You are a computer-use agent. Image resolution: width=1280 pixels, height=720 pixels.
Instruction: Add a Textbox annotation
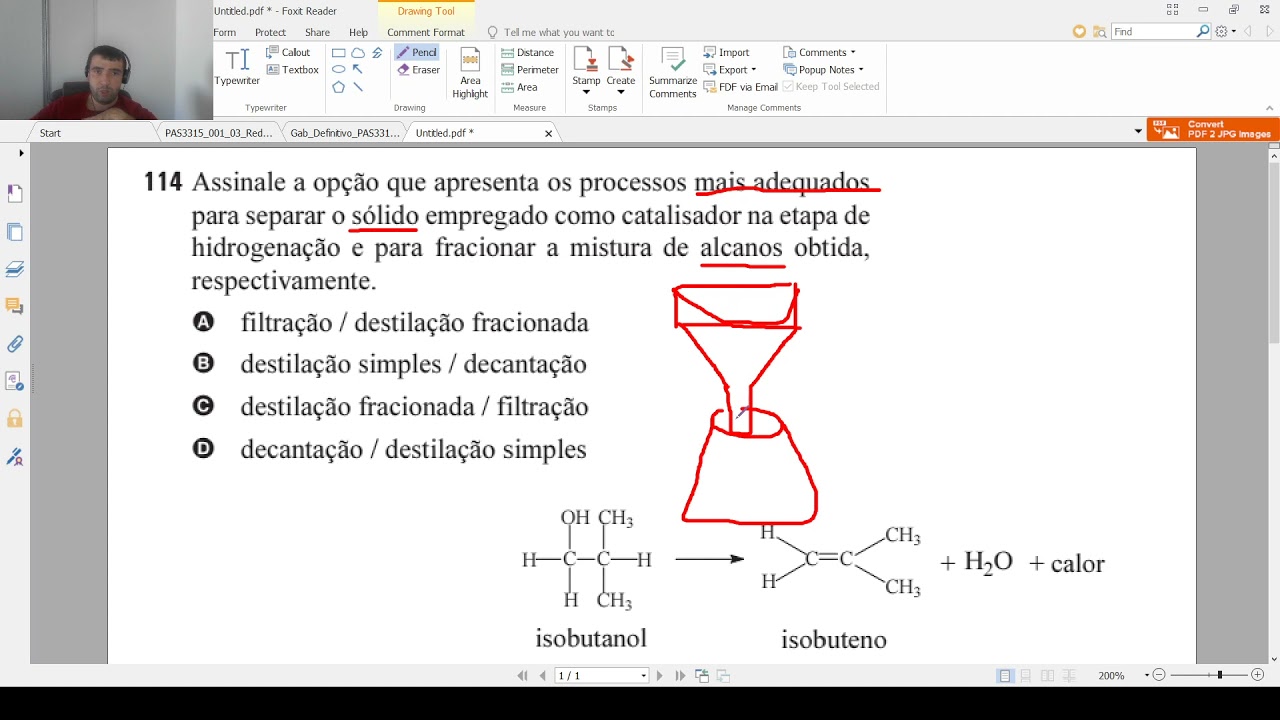coord(291,69)
